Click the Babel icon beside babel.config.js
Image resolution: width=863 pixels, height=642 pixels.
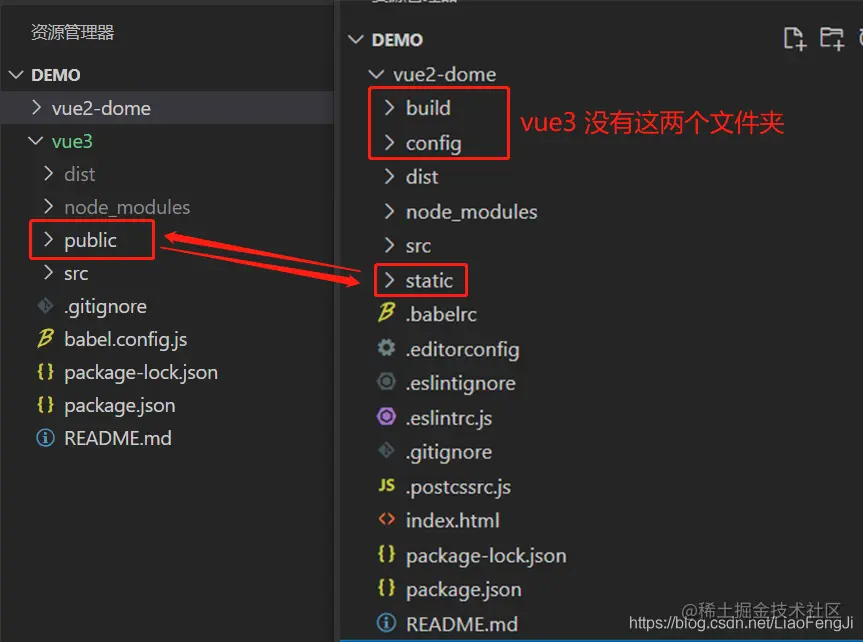tap(45, 339)
